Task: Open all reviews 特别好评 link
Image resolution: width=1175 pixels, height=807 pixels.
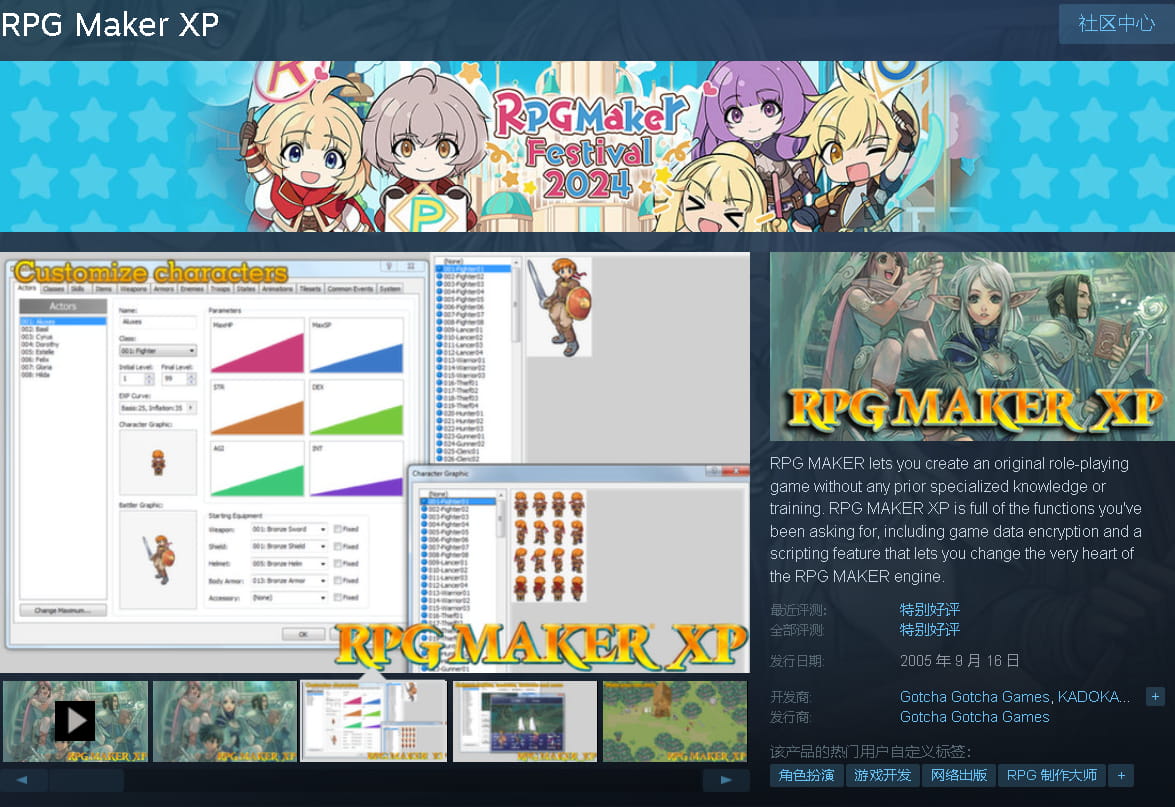Action: 929,630
